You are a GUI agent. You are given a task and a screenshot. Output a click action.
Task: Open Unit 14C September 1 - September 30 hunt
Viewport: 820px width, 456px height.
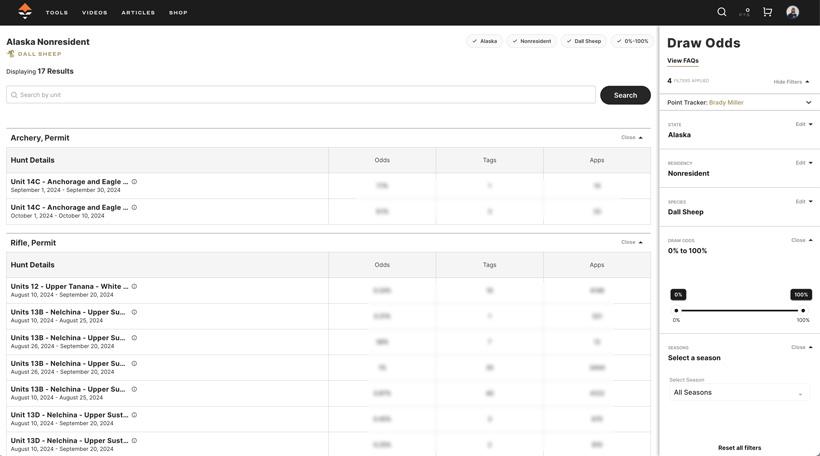click(x=69, y=181)
